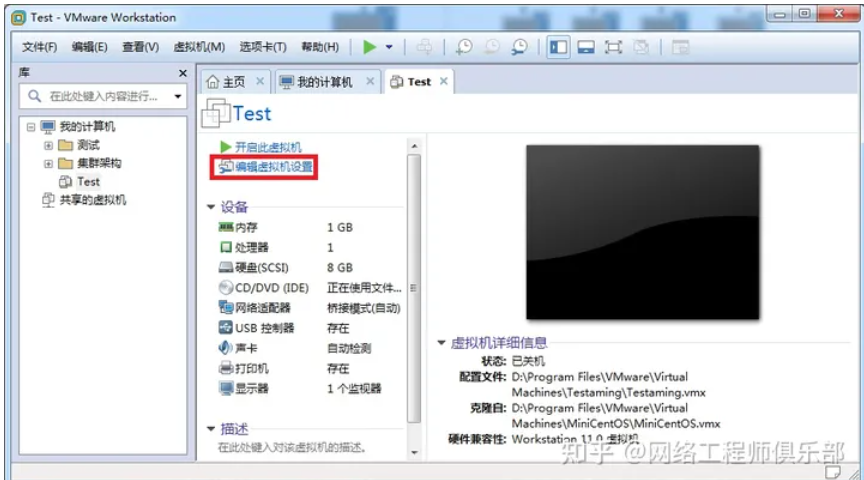Image resolution: width=864 pixels, height=480 pixels.
Task: Open the 编辑(E) menu
Action: (x=89, y=47)
